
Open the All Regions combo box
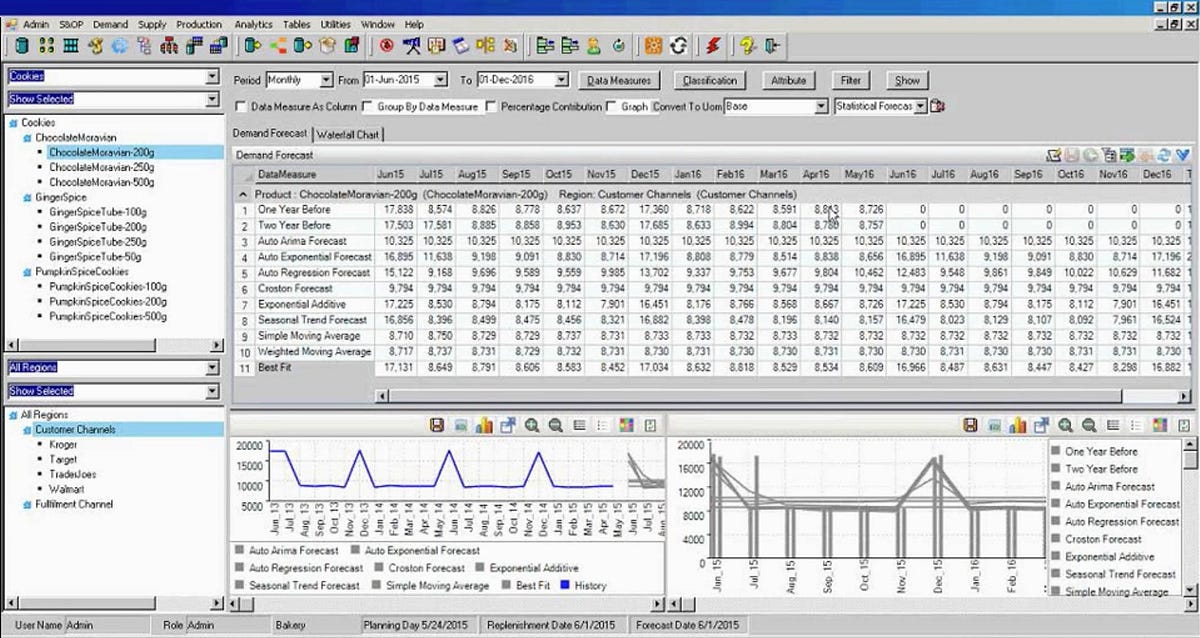211,368
